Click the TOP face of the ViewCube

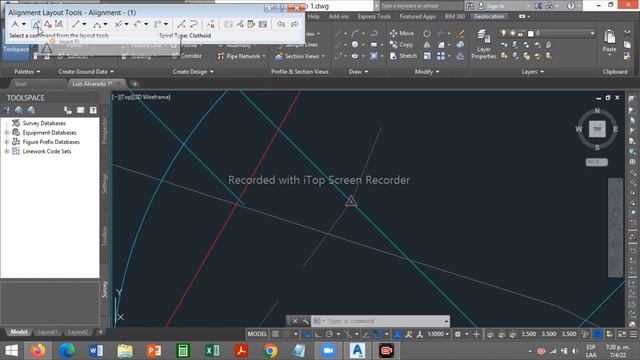(597, 129)
